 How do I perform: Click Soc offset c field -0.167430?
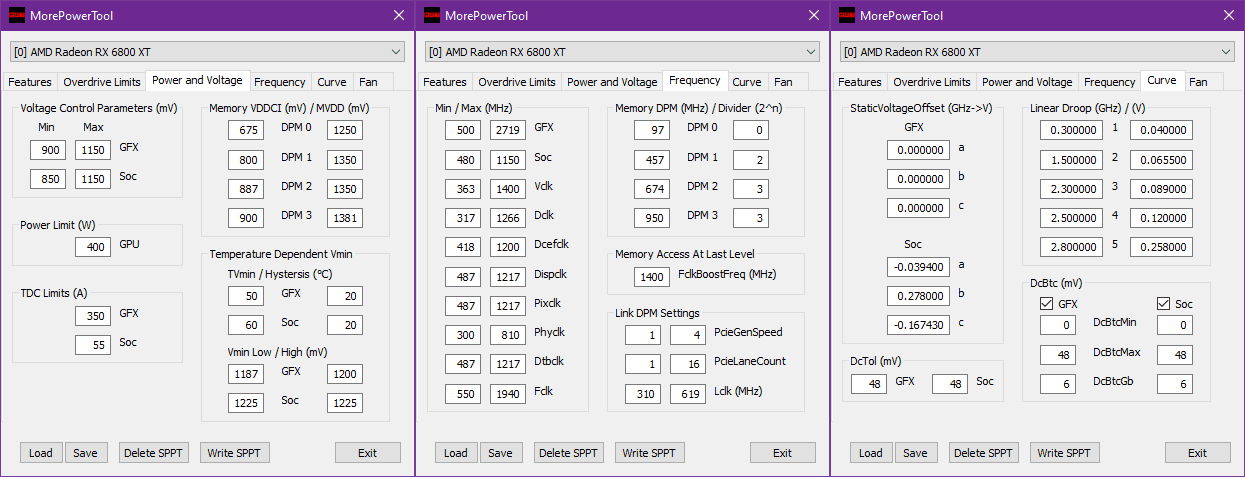click(x=918, y=325)
